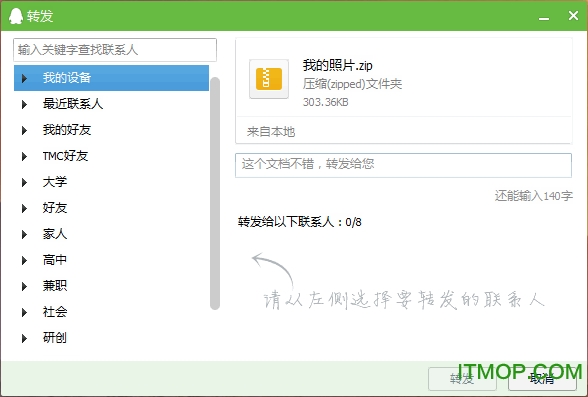The image size is (588, 397).
Task: Select the 研创 group label
Action: tap(55, 337)
